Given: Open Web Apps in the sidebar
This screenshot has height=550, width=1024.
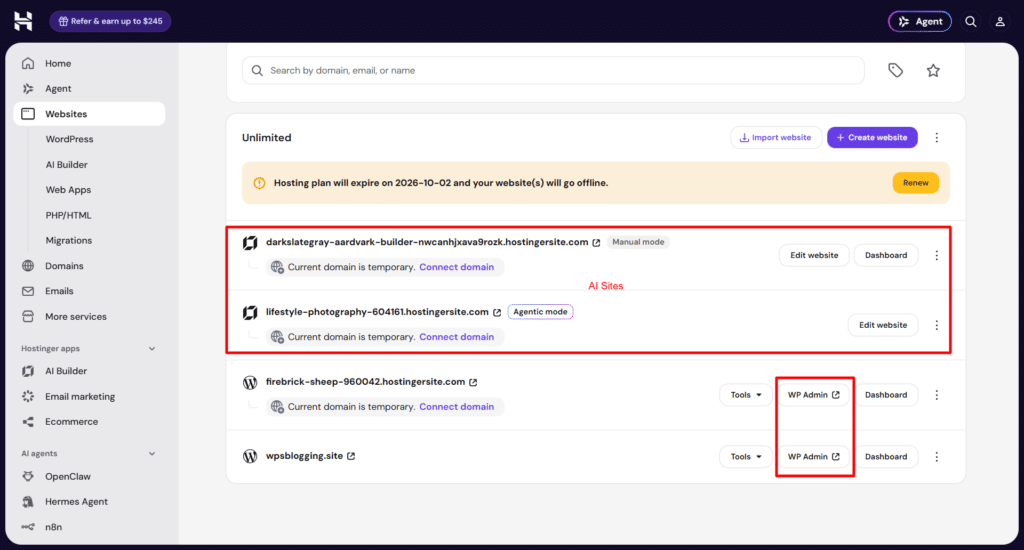Looking at the screenshot, I should [x=68, y=190].
